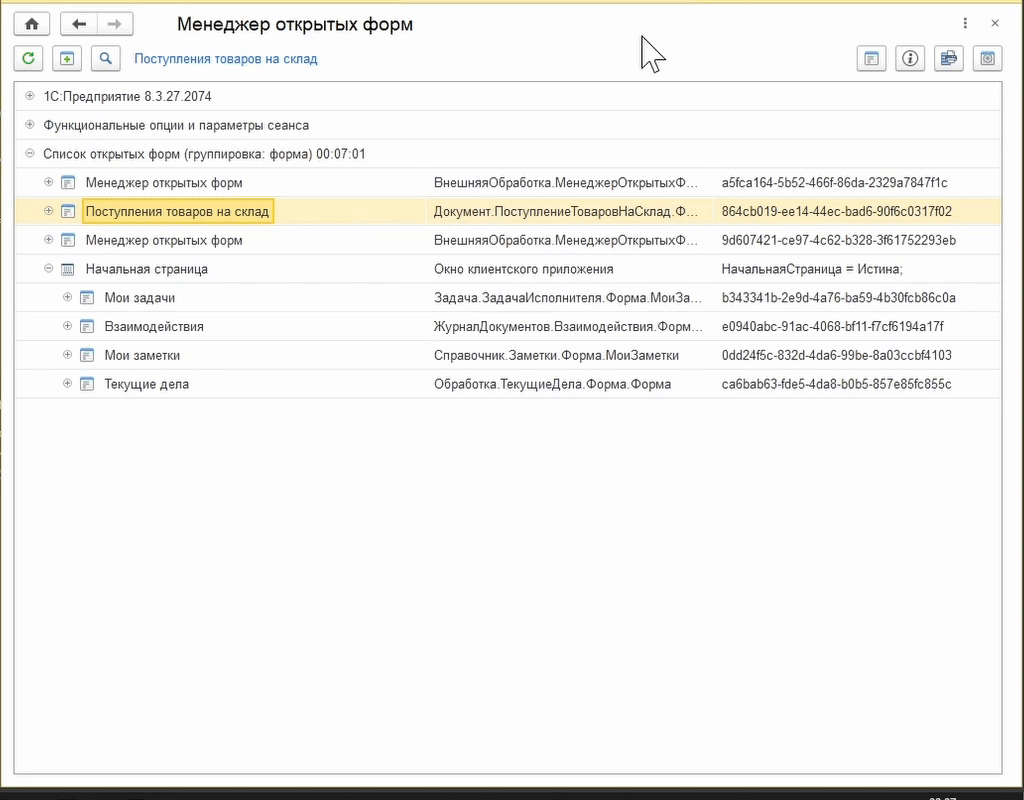This screenshot has height=800, width=1024.
Task: Select the 'Взаимодействия' row label
Action: click(x=154, y=327)
